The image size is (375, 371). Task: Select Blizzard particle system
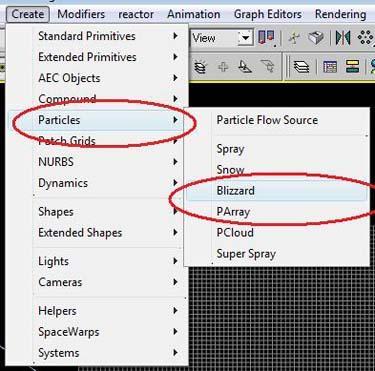tap(277, 191)
